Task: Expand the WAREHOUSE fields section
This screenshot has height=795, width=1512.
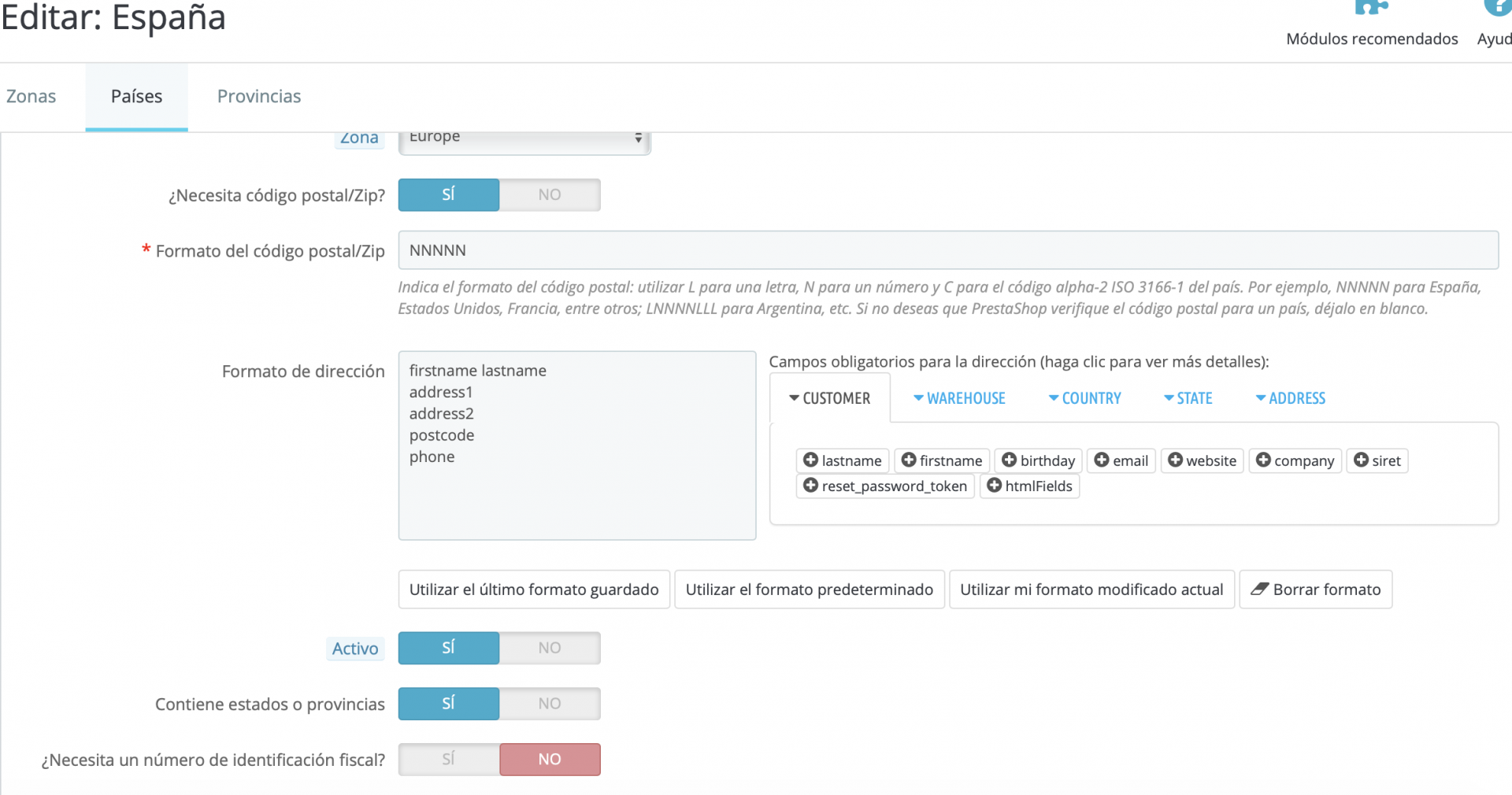Action: (x=959, y=399)
